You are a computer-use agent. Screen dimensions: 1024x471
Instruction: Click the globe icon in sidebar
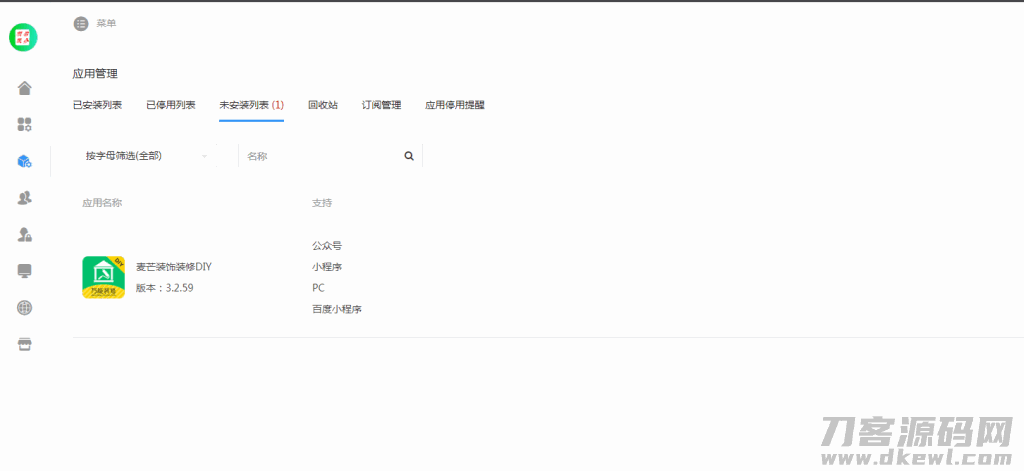[25, 307]
